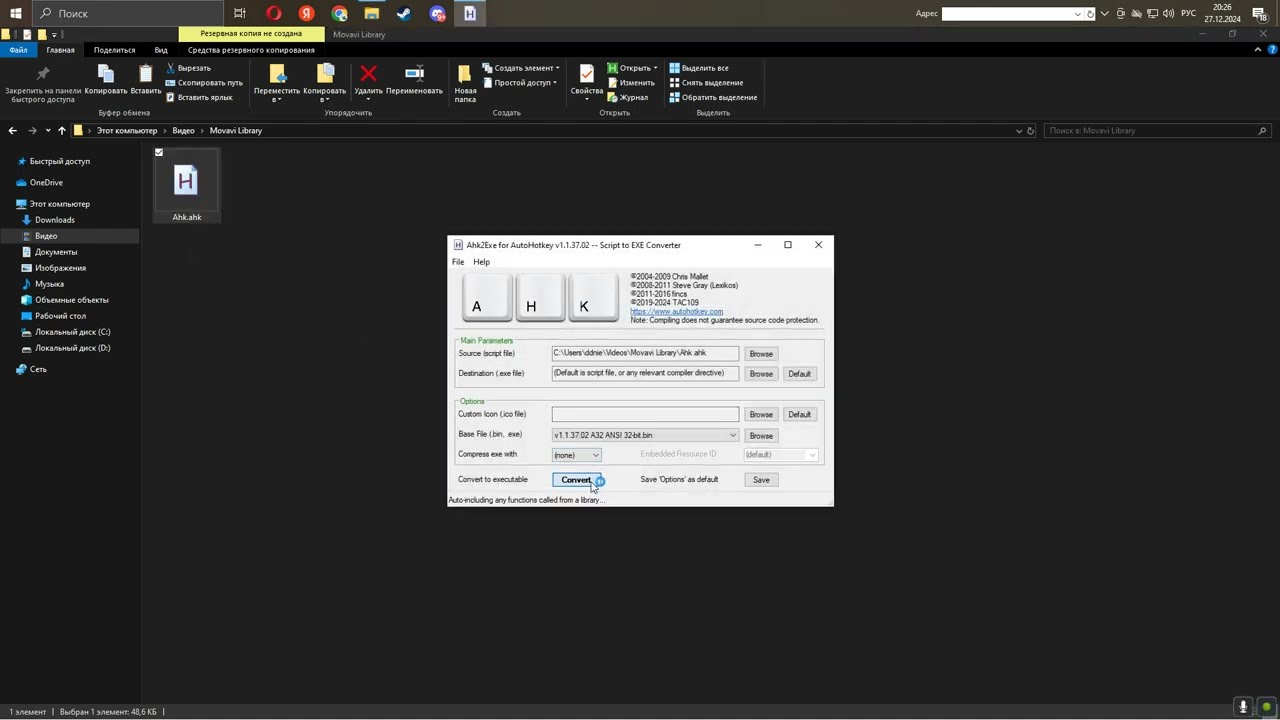This screenshot has height=720, width=1280.
Task: Click Default next to Custom Icon
Action: tap(799, 414)
